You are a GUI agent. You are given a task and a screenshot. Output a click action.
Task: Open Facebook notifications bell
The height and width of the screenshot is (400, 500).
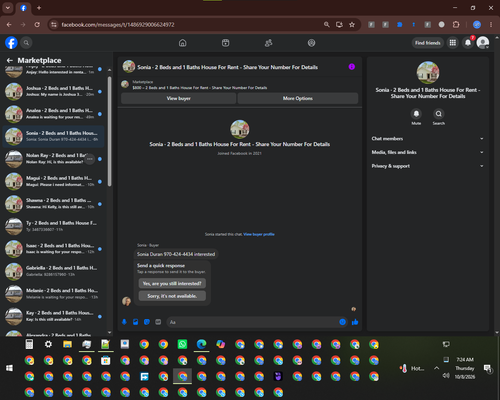point(468,43)
